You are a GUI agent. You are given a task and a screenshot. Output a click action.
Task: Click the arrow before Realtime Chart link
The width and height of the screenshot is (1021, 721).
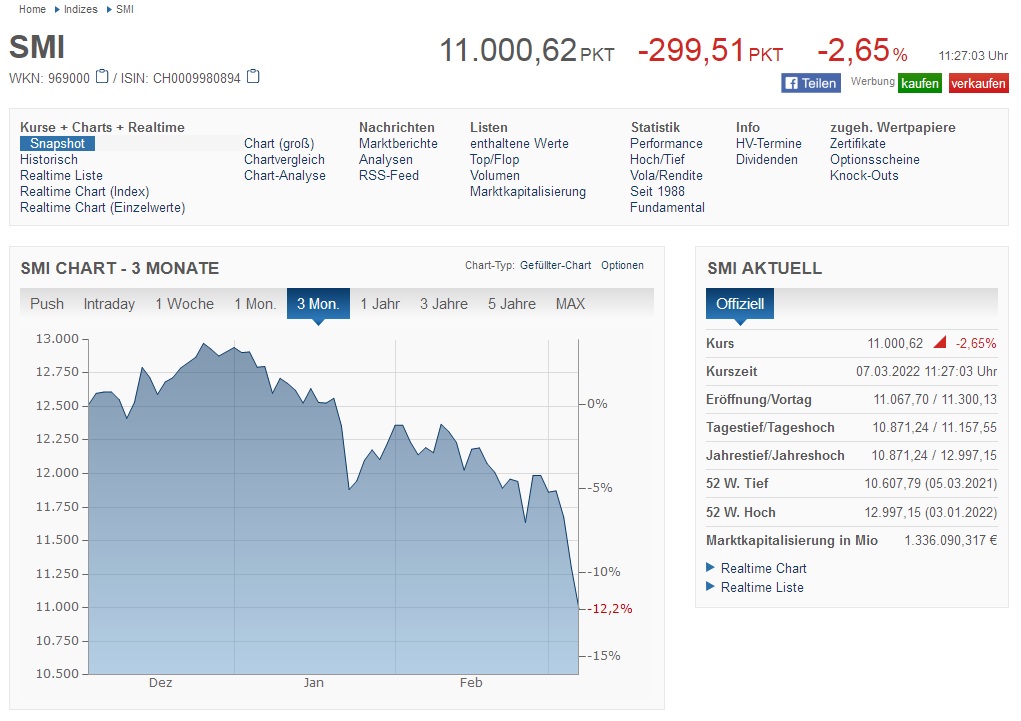click(x=711, y=568)
